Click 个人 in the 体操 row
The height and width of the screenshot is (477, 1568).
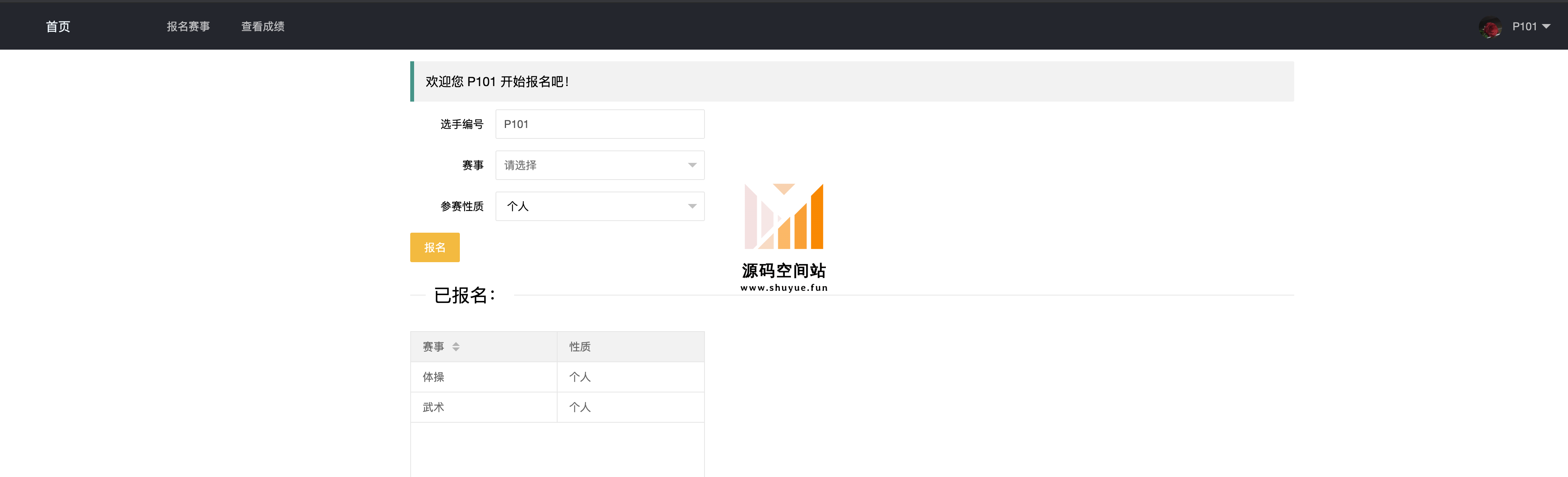[630, 377]
